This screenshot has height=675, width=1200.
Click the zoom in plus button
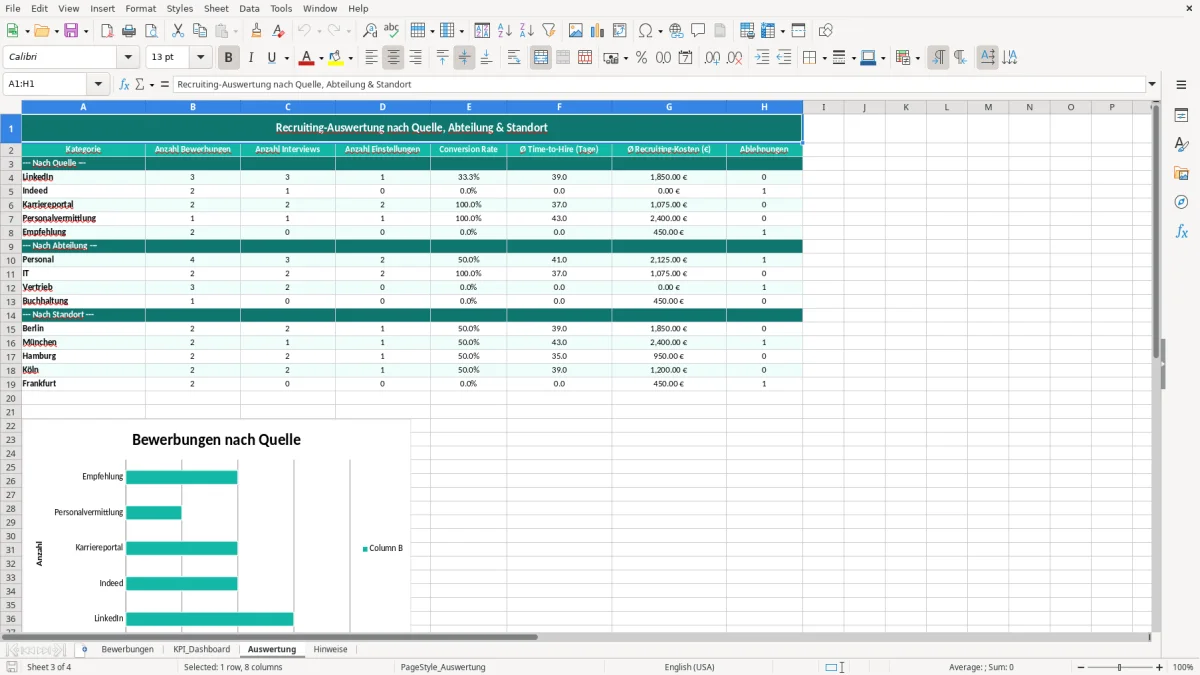tap(1160, 667)
